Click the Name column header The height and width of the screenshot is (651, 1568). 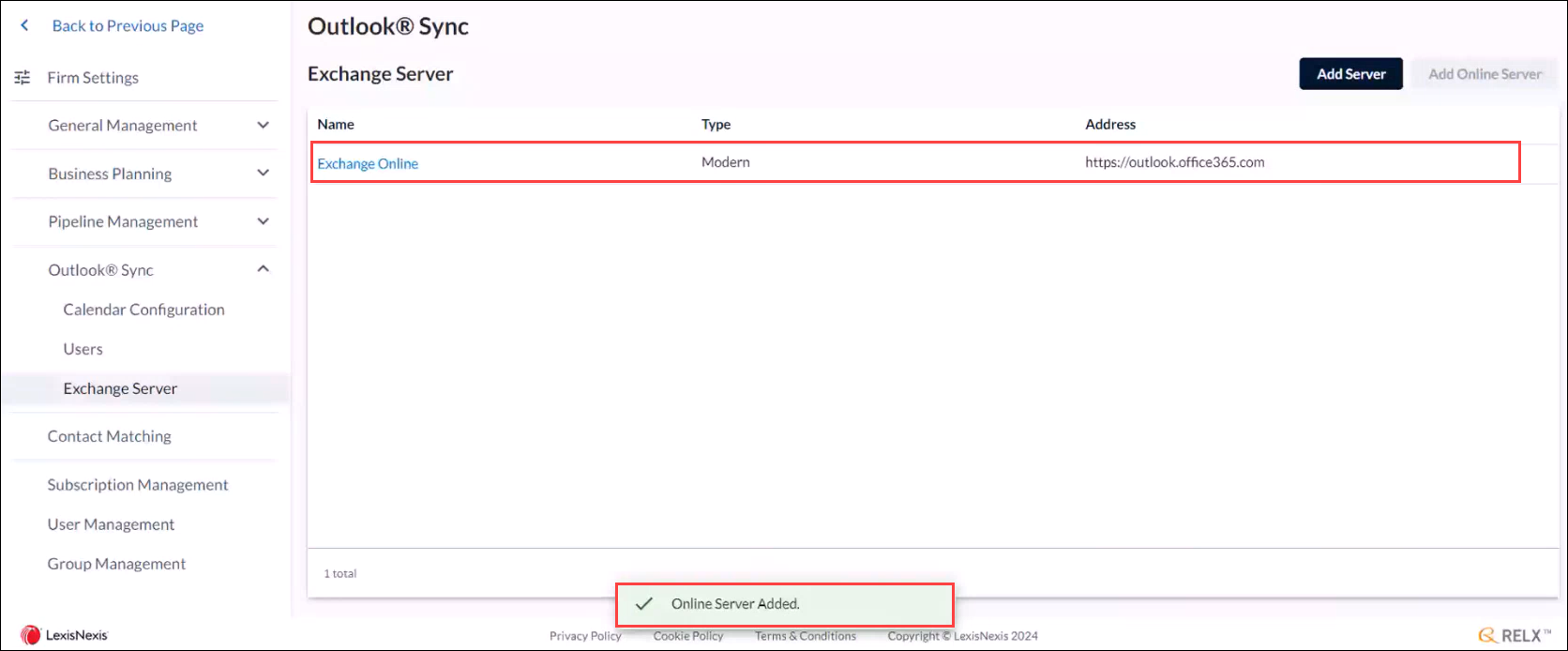click(336, 124)
